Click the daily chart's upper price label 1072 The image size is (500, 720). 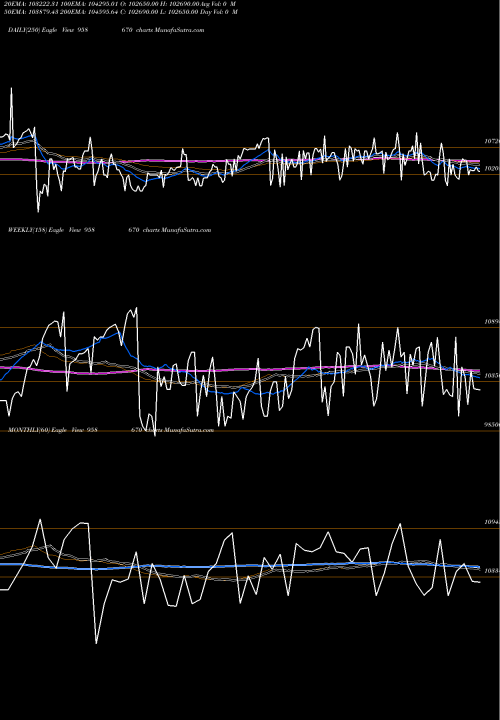pyautogui.click(x=492, y=141)
